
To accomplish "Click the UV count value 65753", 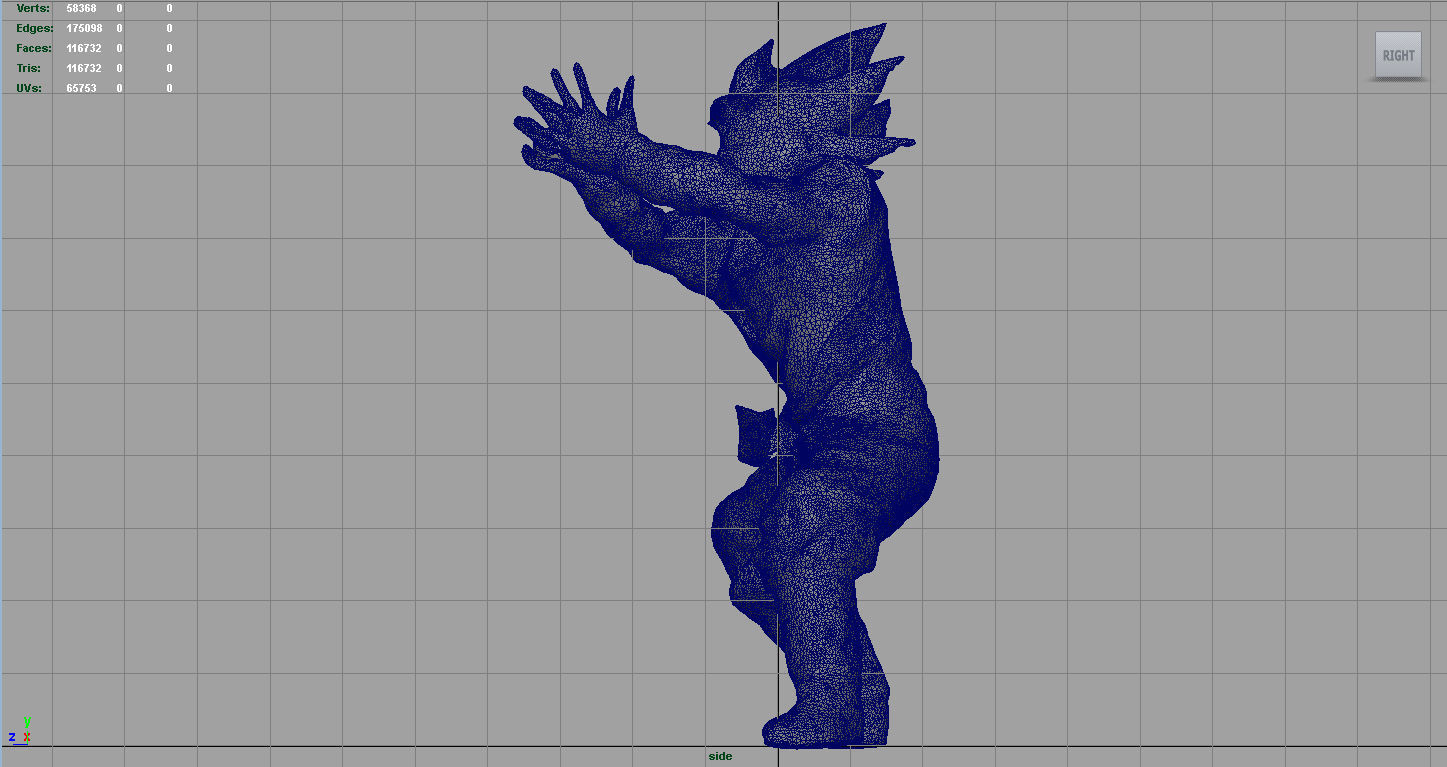I will pyautogui.click(x=81, y=88).
